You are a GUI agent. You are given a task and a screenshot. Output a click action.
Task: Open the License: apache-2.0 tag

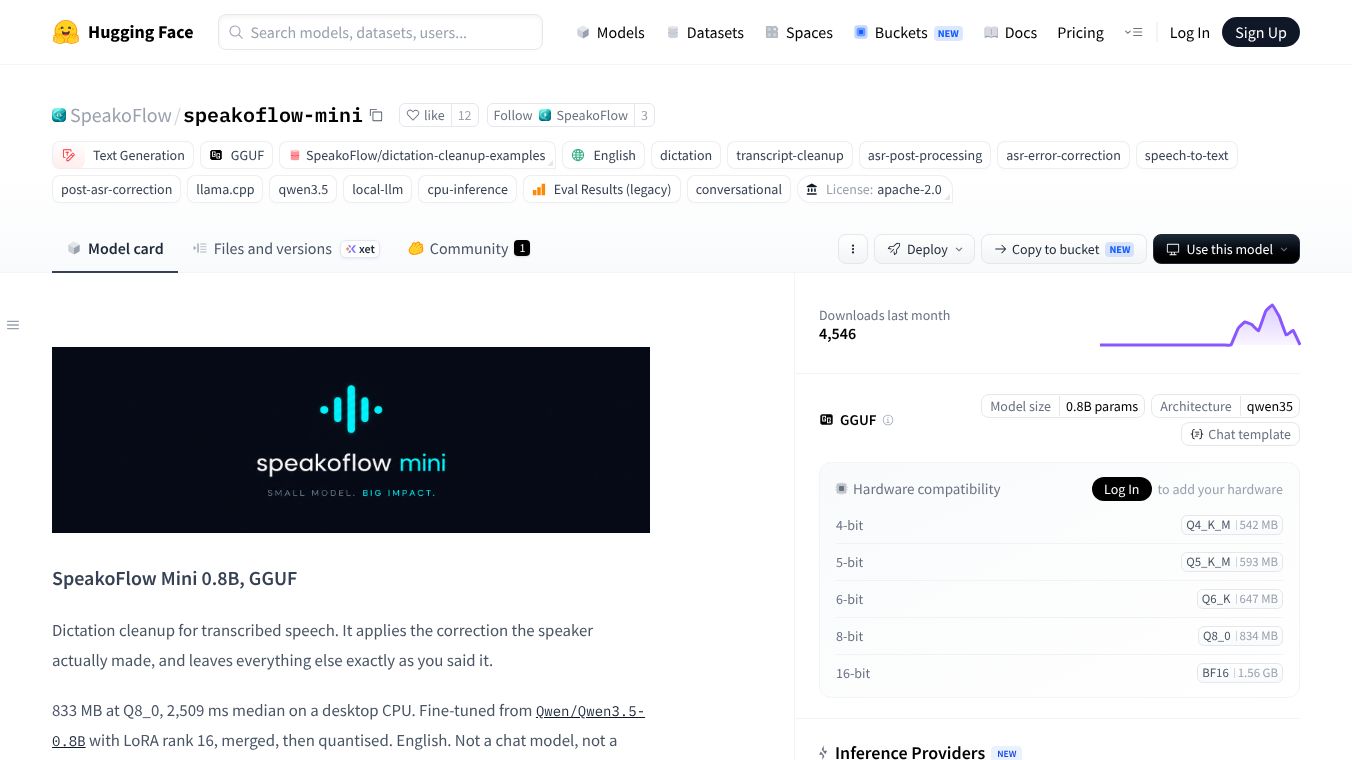(x=874, y=189)
